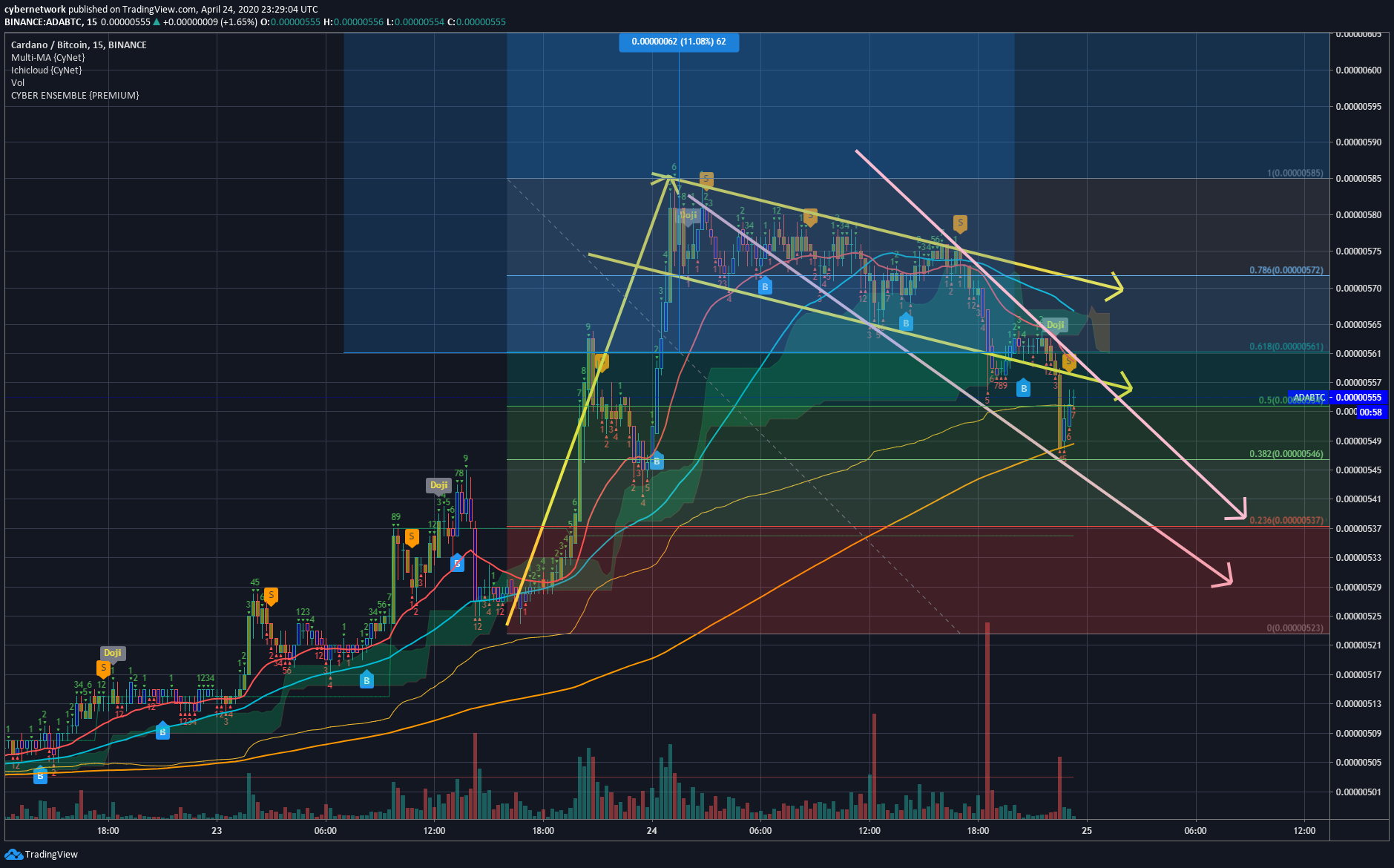
Task: Click the 0.786(0.00000572) Fibonacci level label
Action: click(x=1286, y=271)
